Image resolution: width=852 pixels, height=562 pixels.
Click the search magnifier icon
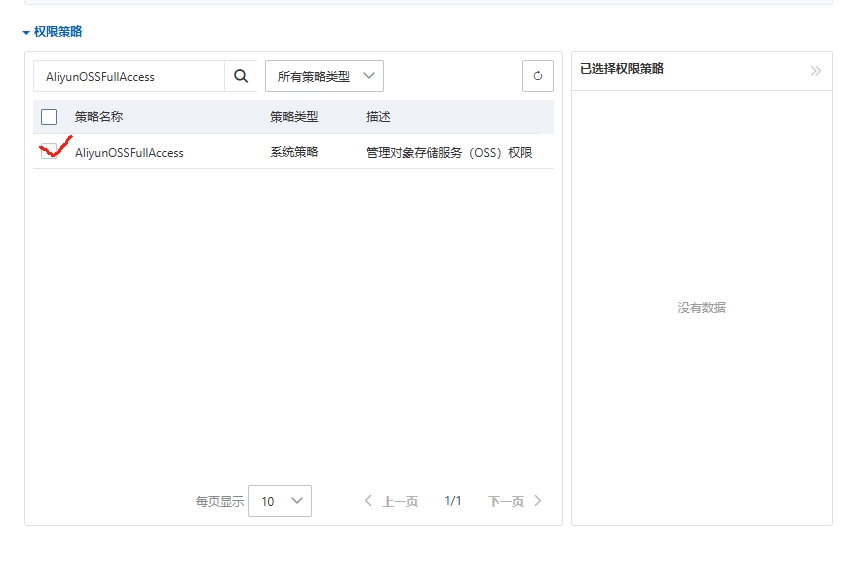click(x=241, y=76)
